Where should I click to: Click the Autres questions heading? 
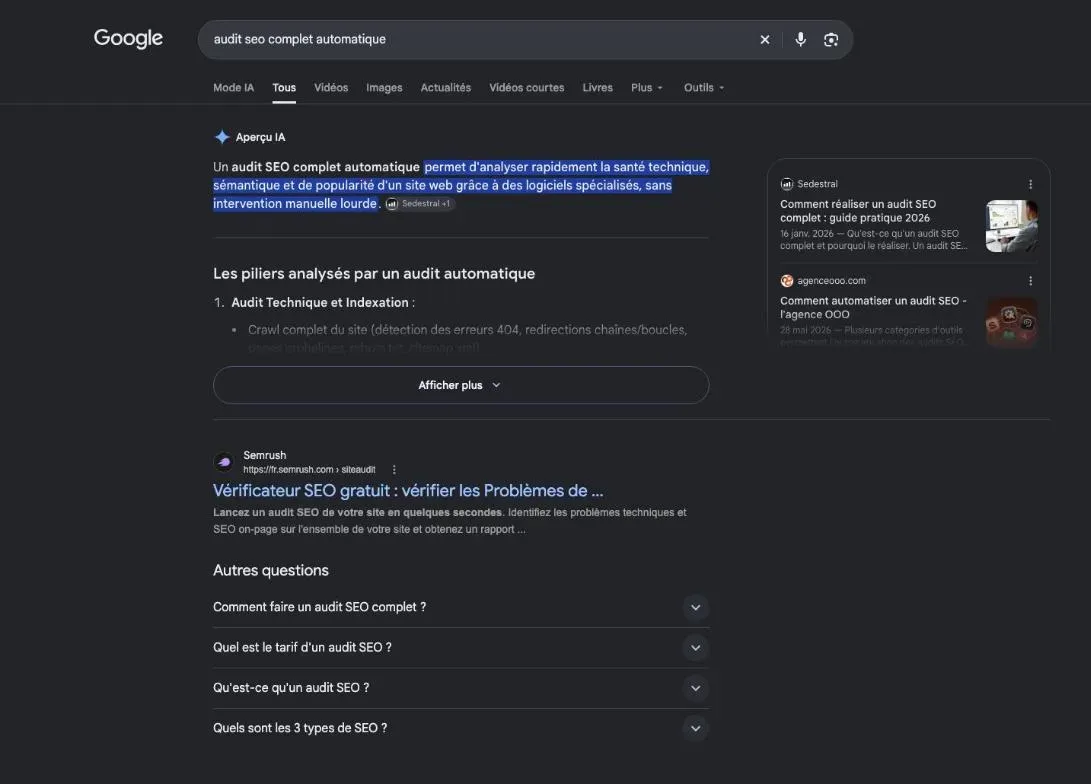pos(271,570)
